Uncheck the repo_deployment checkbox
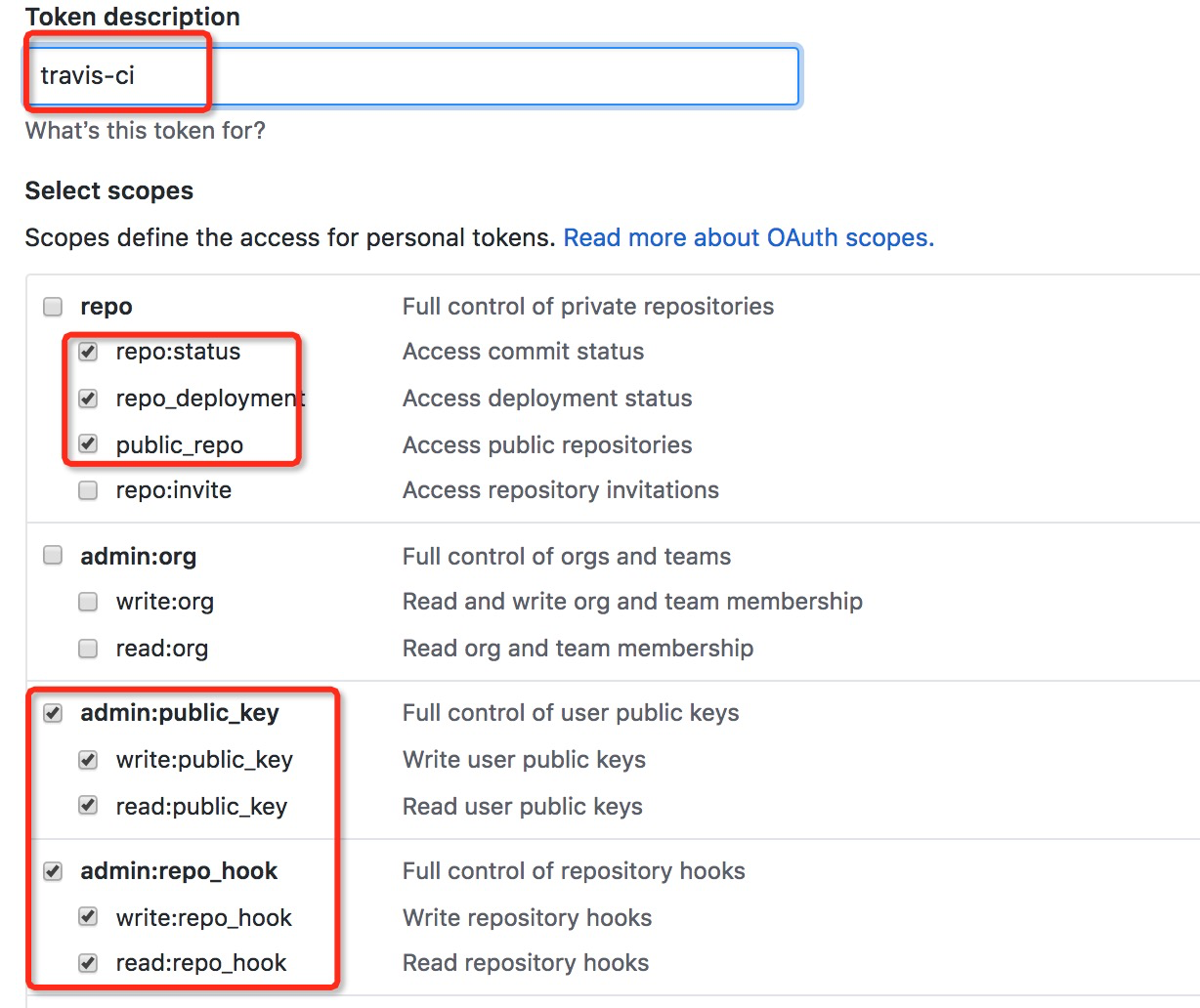 pos(88,399)
